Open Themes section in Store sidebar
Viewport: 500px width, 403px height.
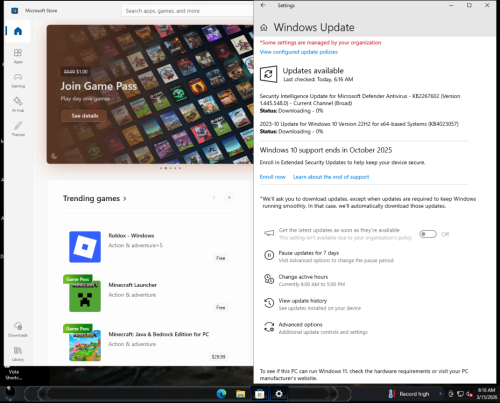coord(18,129)
